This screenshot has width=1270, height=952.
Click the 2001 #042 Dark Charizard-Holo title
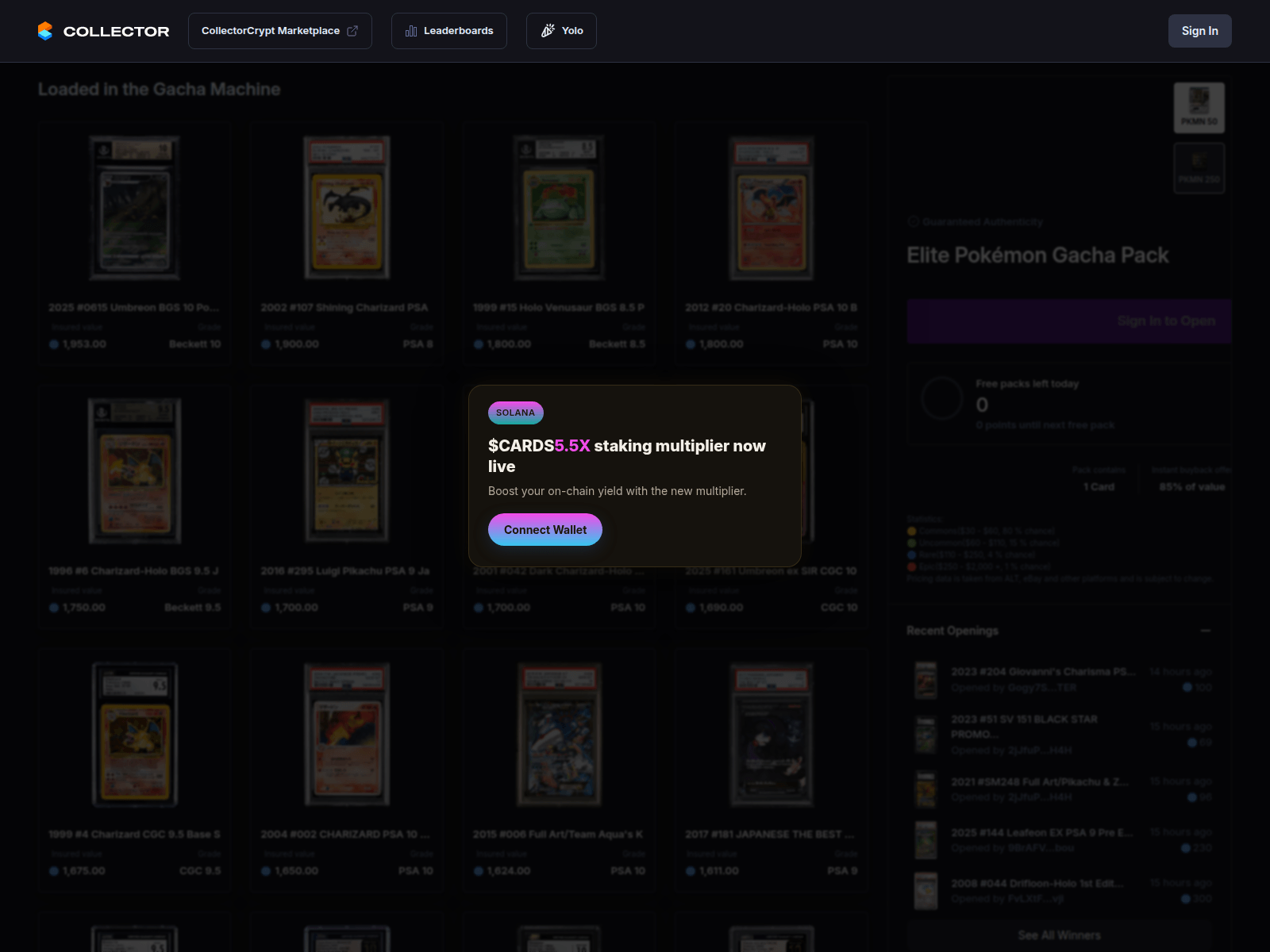[560, 571]
